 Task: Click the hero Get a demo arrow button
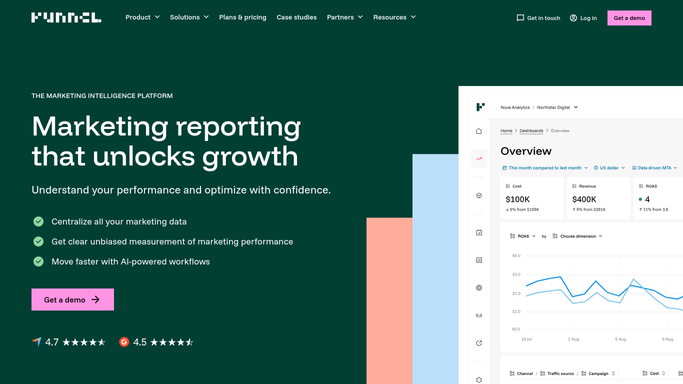coord(73,300)
